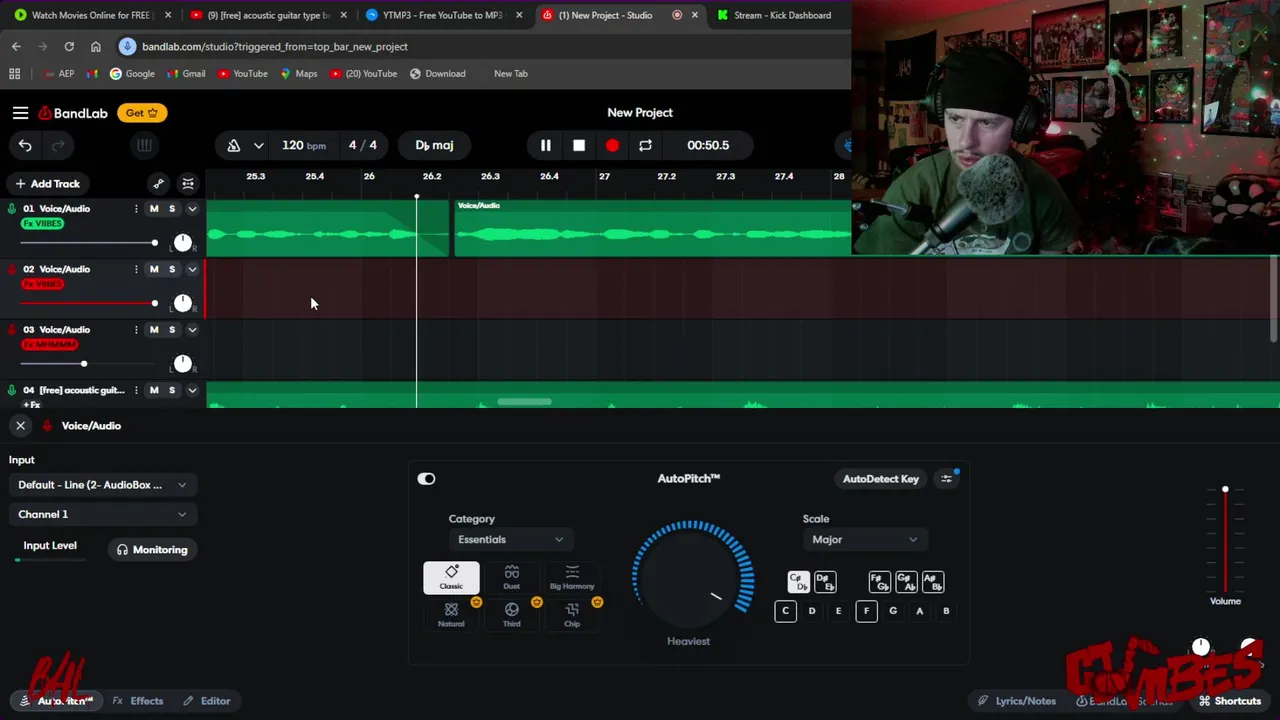Click the Get membership button
The image size is (1280, 720).
143,113
